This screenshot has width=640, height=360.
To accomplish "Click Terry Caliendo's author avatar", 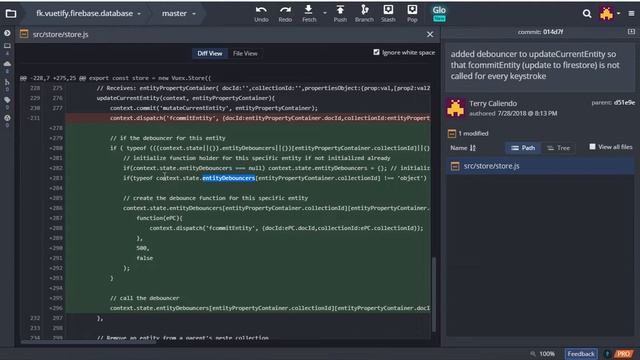I will [456, 108].
